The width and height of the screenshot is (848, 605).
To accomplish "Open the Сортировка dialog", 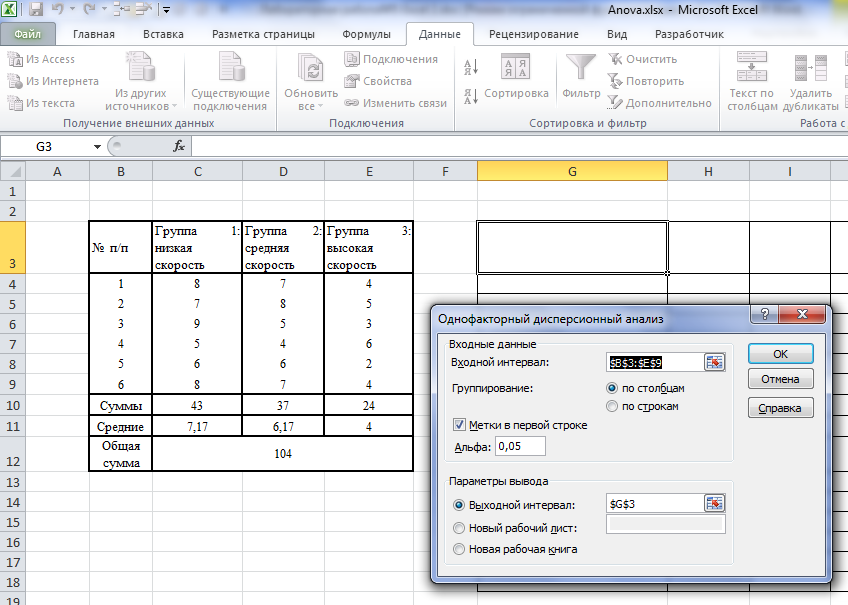I will tap(515, 77).
